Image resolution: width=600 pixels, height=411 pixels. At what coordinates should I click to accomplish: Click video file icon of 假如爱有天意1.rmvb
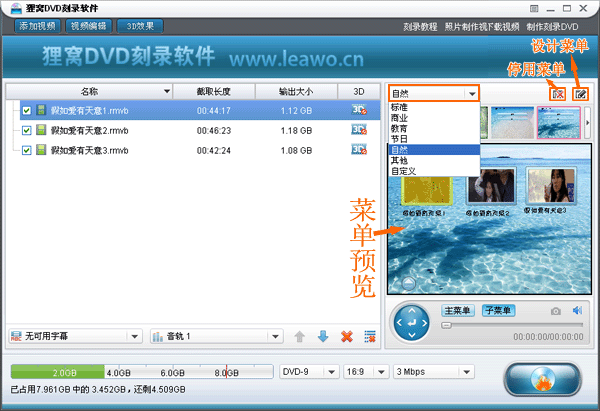click(x=41, y=110)
